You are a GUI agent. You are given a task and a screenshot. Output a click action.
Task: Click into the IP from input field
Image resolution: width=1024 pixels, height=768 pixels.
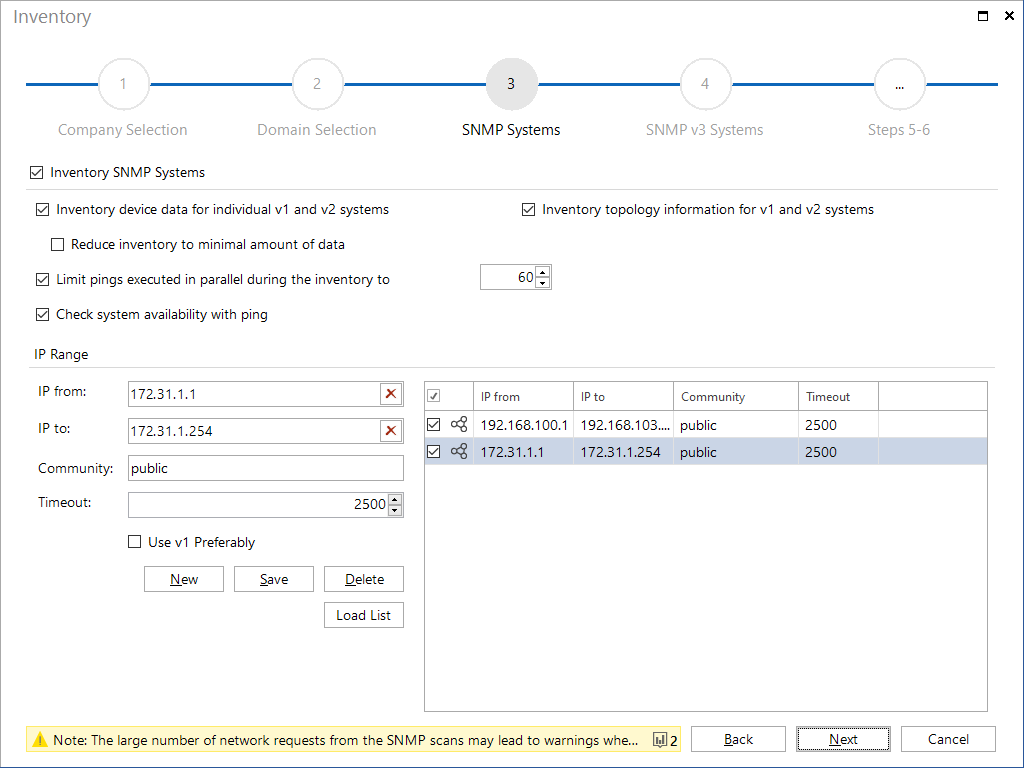[x=254, y=394]
